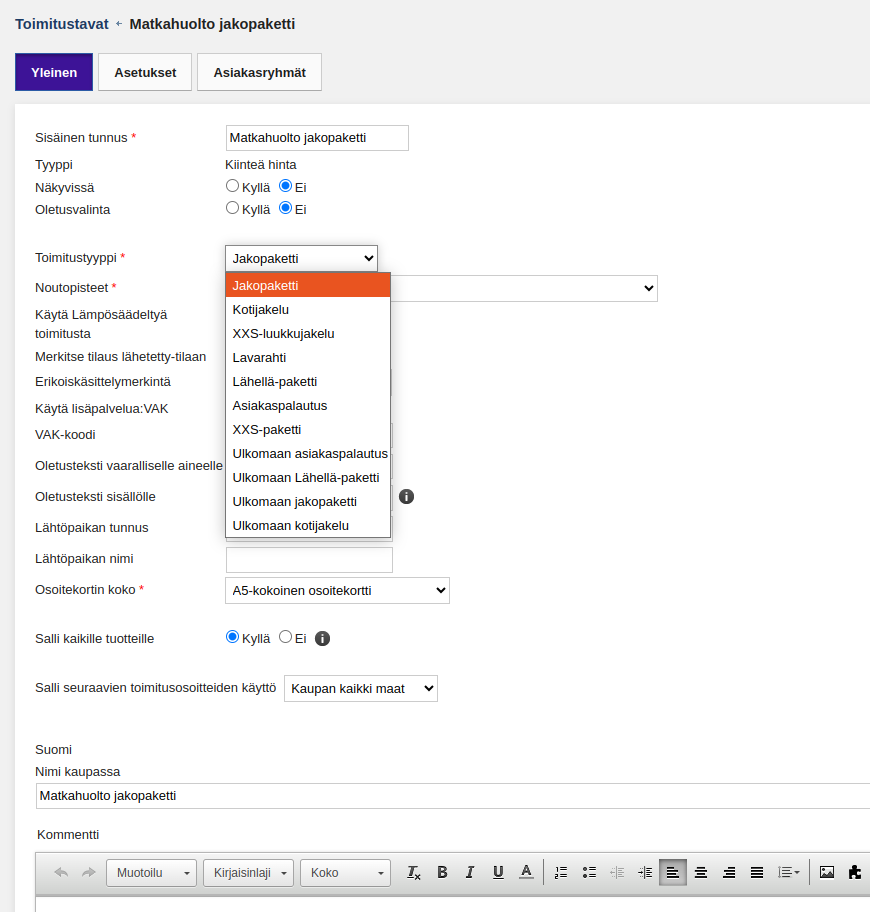Align text left
The height and width of the screenshot is (912, 870).
[673, 872]
